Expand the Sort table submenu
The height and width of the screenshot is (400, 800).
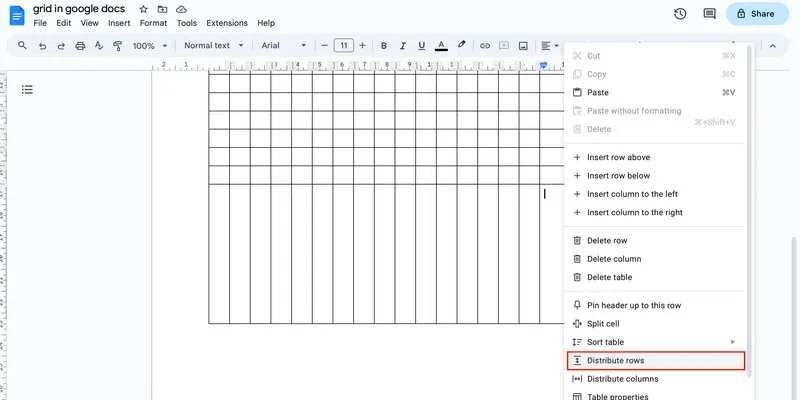pos(655,342)
